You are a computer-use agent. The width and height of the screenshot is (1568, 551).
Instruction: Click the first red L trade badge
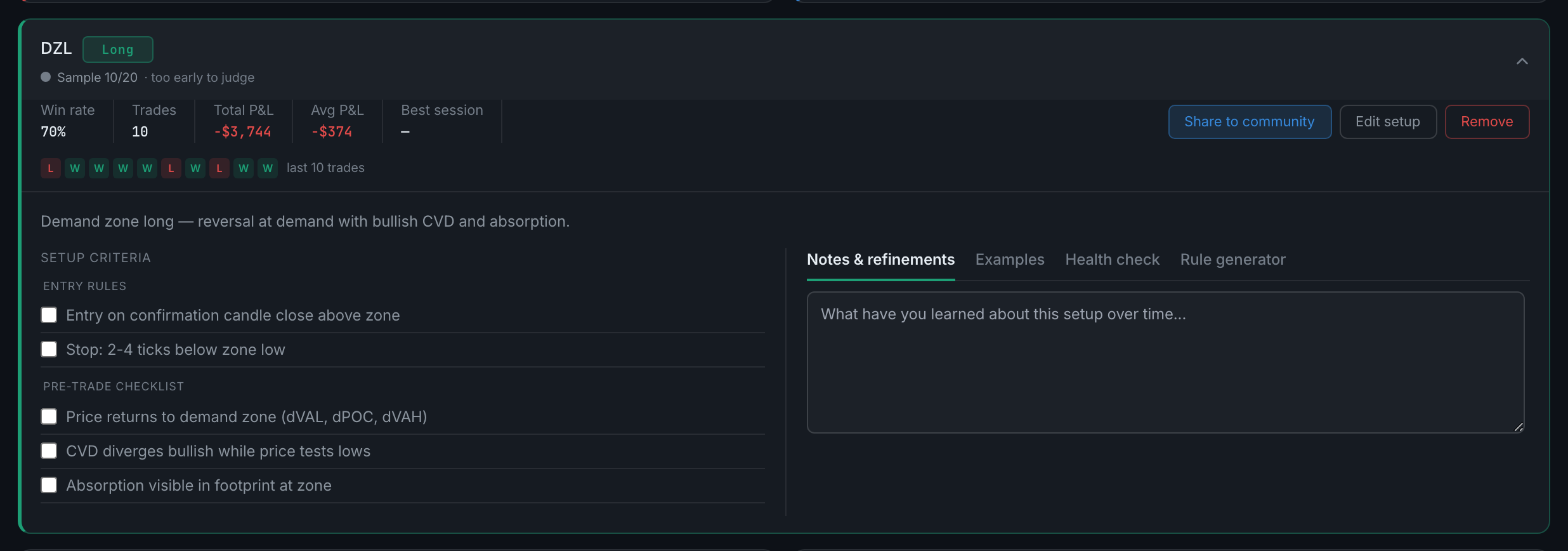51,168
